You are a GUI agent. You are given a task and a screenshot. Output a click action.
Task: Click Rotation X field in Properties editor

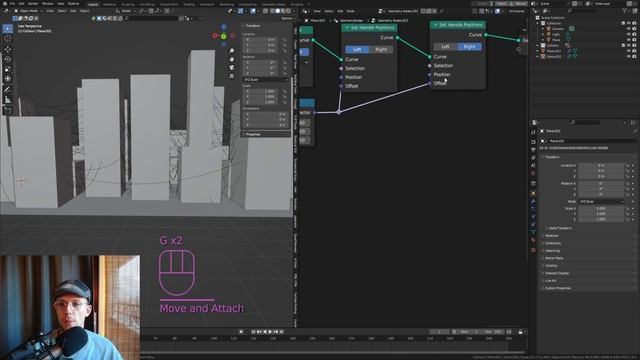click(x=602, y=184)
